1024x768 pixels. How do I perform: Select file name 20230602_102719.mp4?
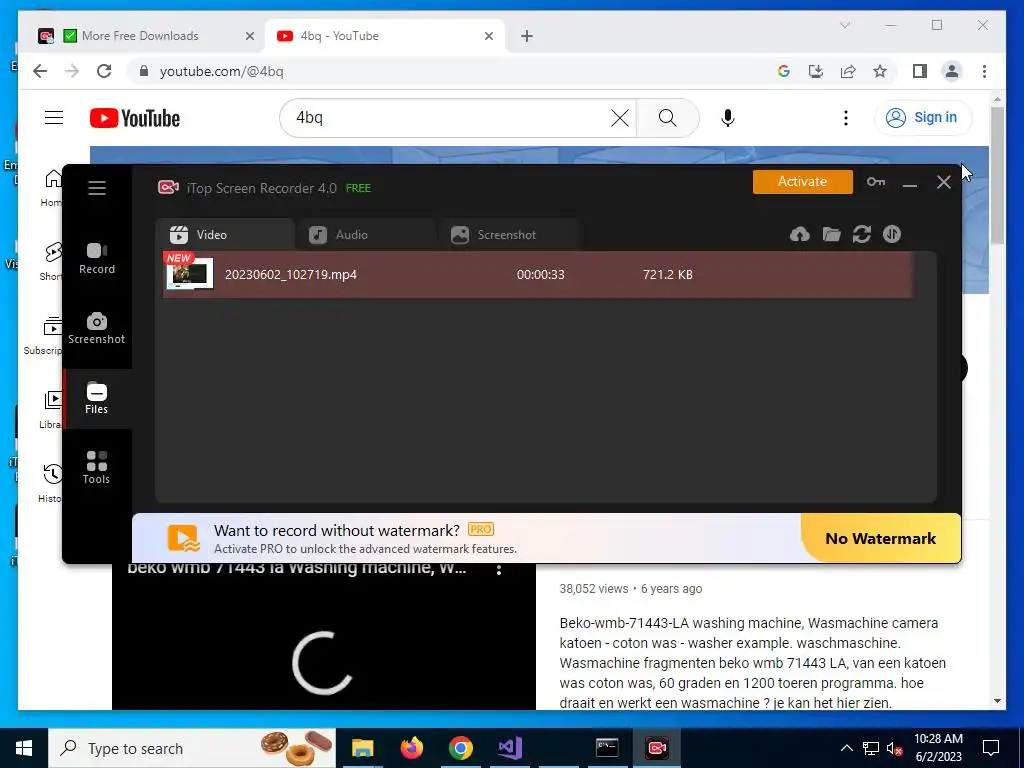[x=291, y=274]
